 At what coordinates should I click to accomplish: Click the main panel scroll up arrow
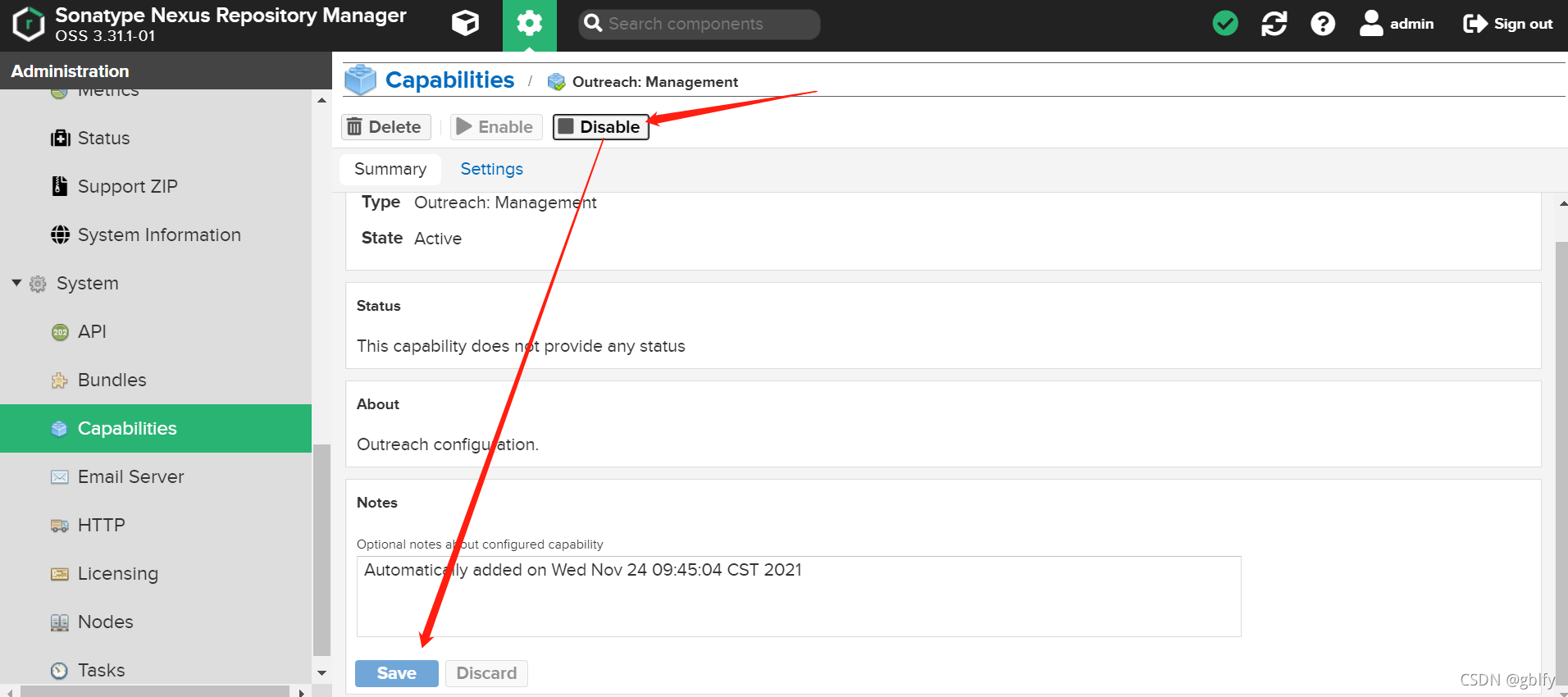(1562, 203)
